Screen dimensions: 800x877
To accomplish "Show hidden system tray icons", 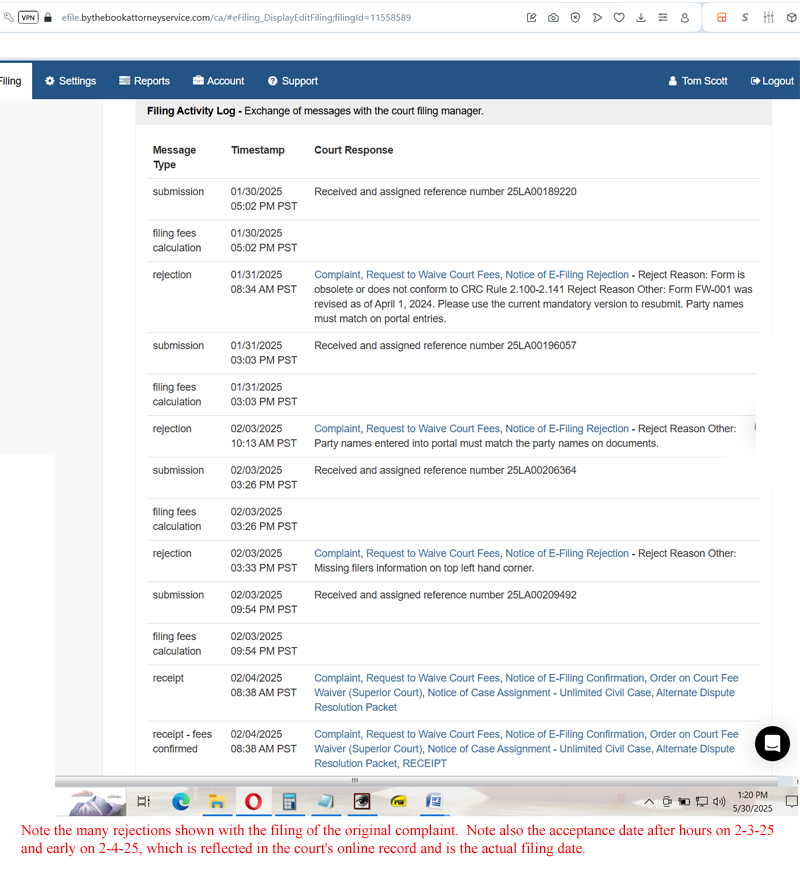I will tap(649, 801).
